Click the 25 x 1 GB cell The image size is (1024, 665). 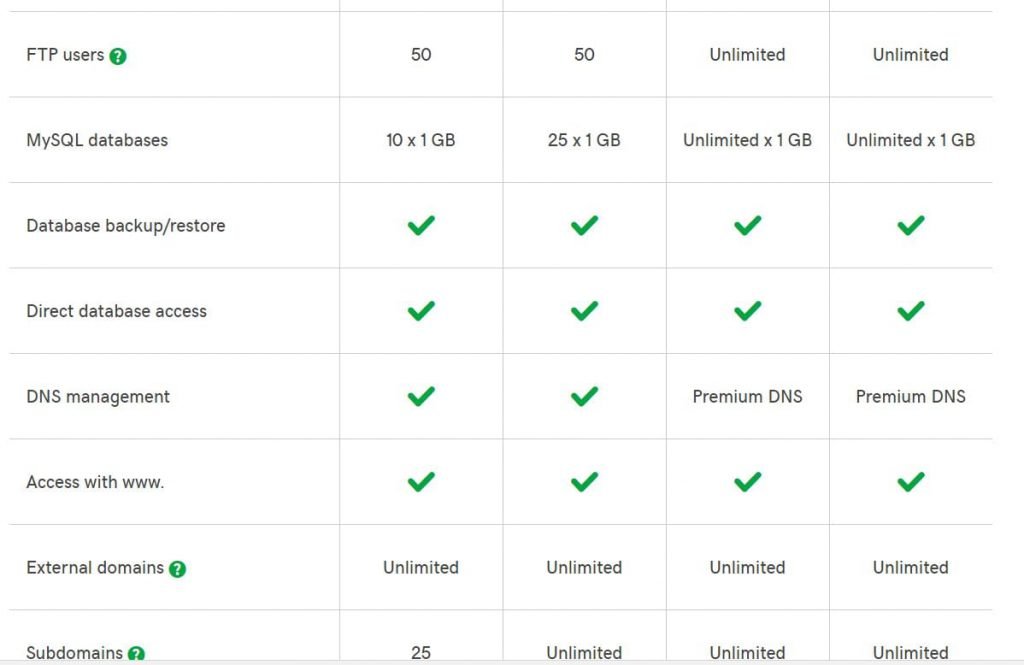[x=584, y=140]
